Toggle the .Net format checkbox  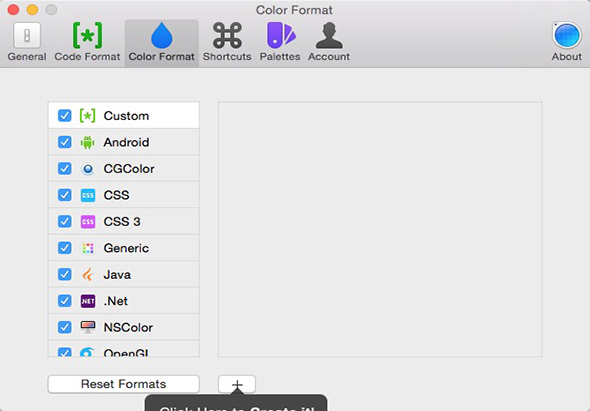pos(65,301)
